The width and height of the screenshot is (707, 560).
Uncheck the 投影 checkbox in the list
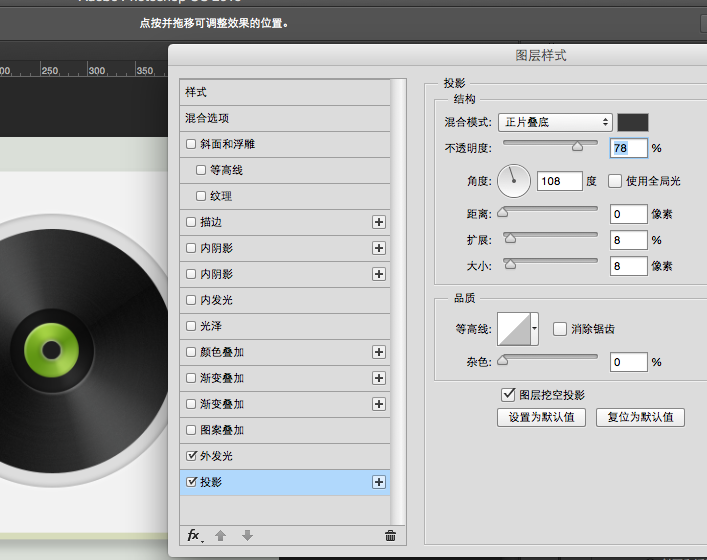click(x=191, y=482)
